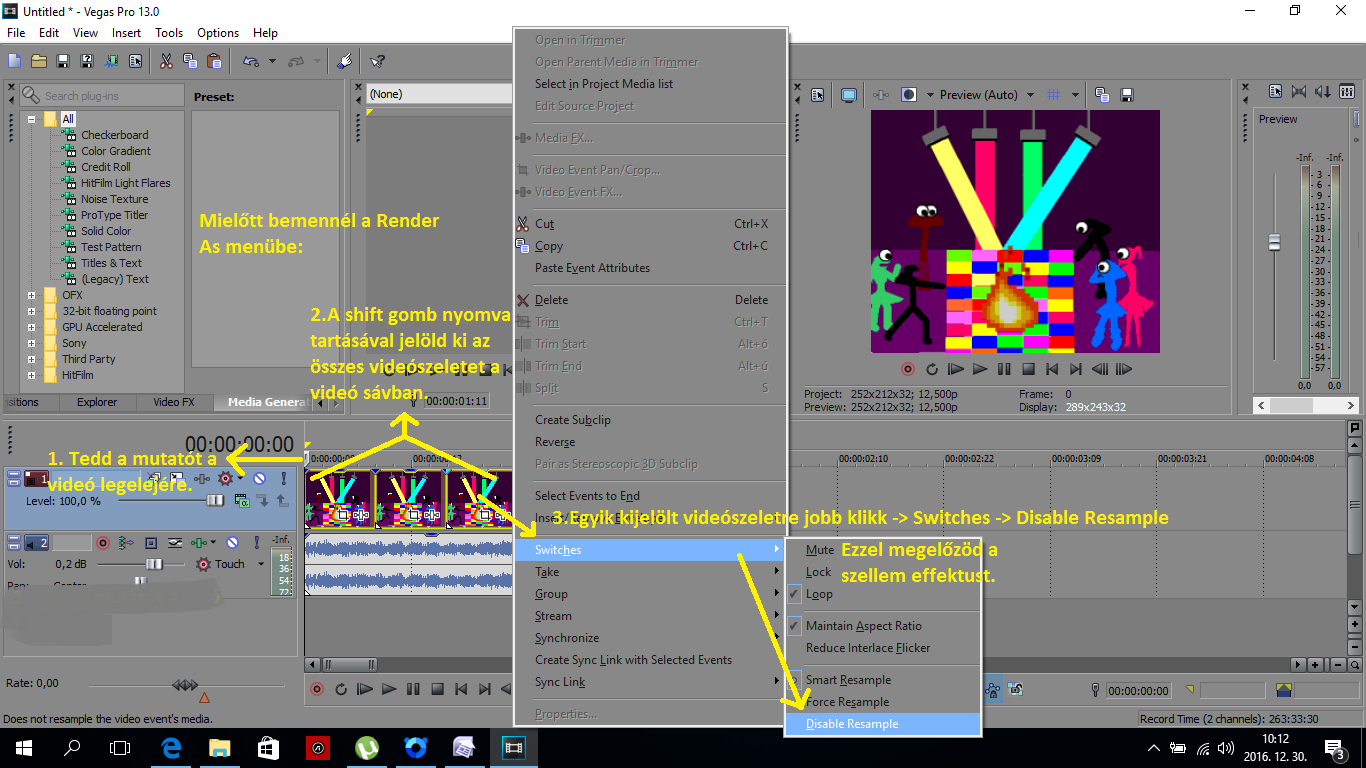Save preview snapshot to file
This screenshot has width=1366, height=768.
point(1127,95)
